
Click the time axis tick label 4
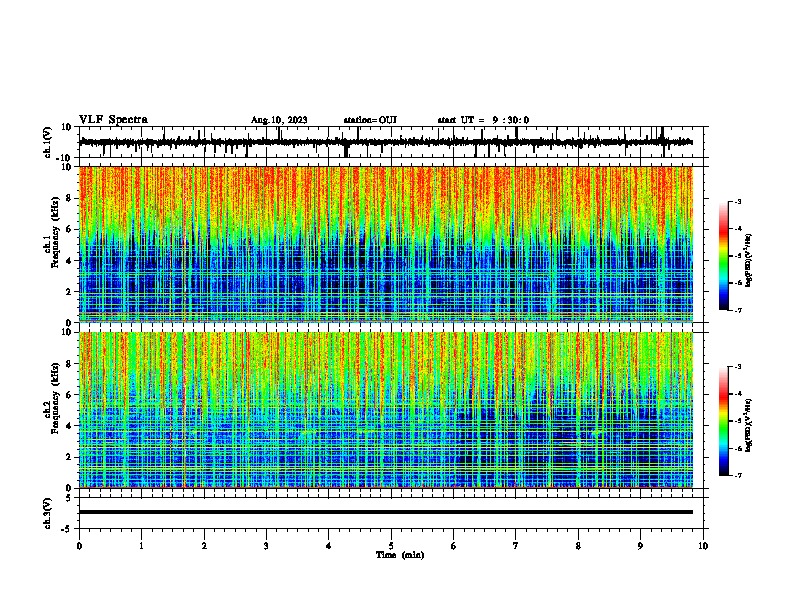pyautogui.click(x=329, y=546)
